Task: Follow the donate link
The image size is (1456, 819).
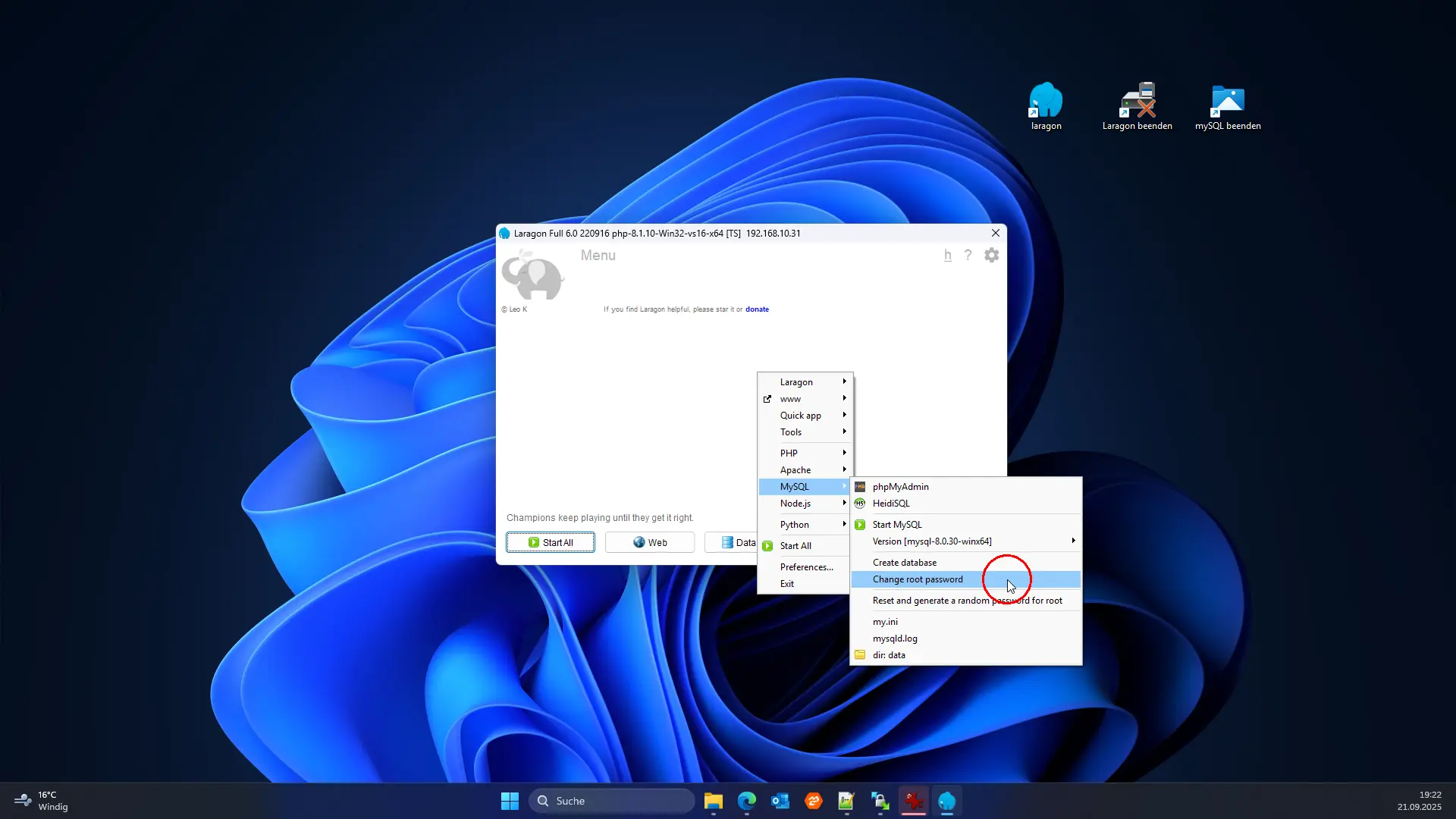Action: [x=756, y=309]
